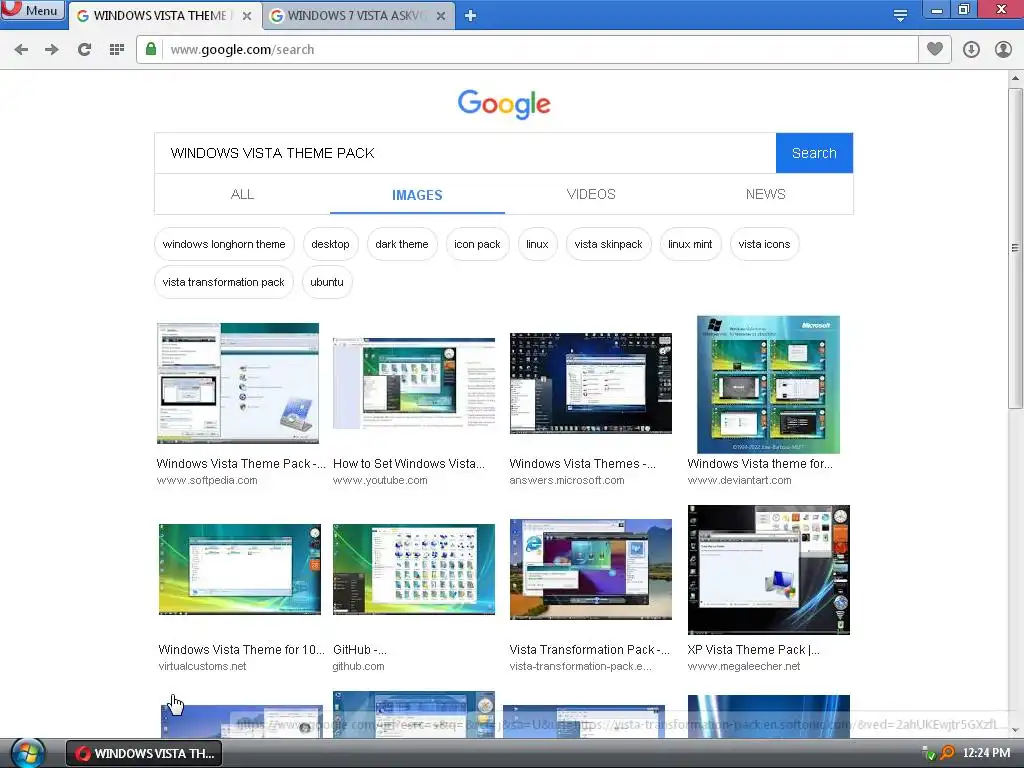The width and height of the screenshot is (1024, 768).
Task: Go forward to the next page
Action: click(x=52, y=50)
